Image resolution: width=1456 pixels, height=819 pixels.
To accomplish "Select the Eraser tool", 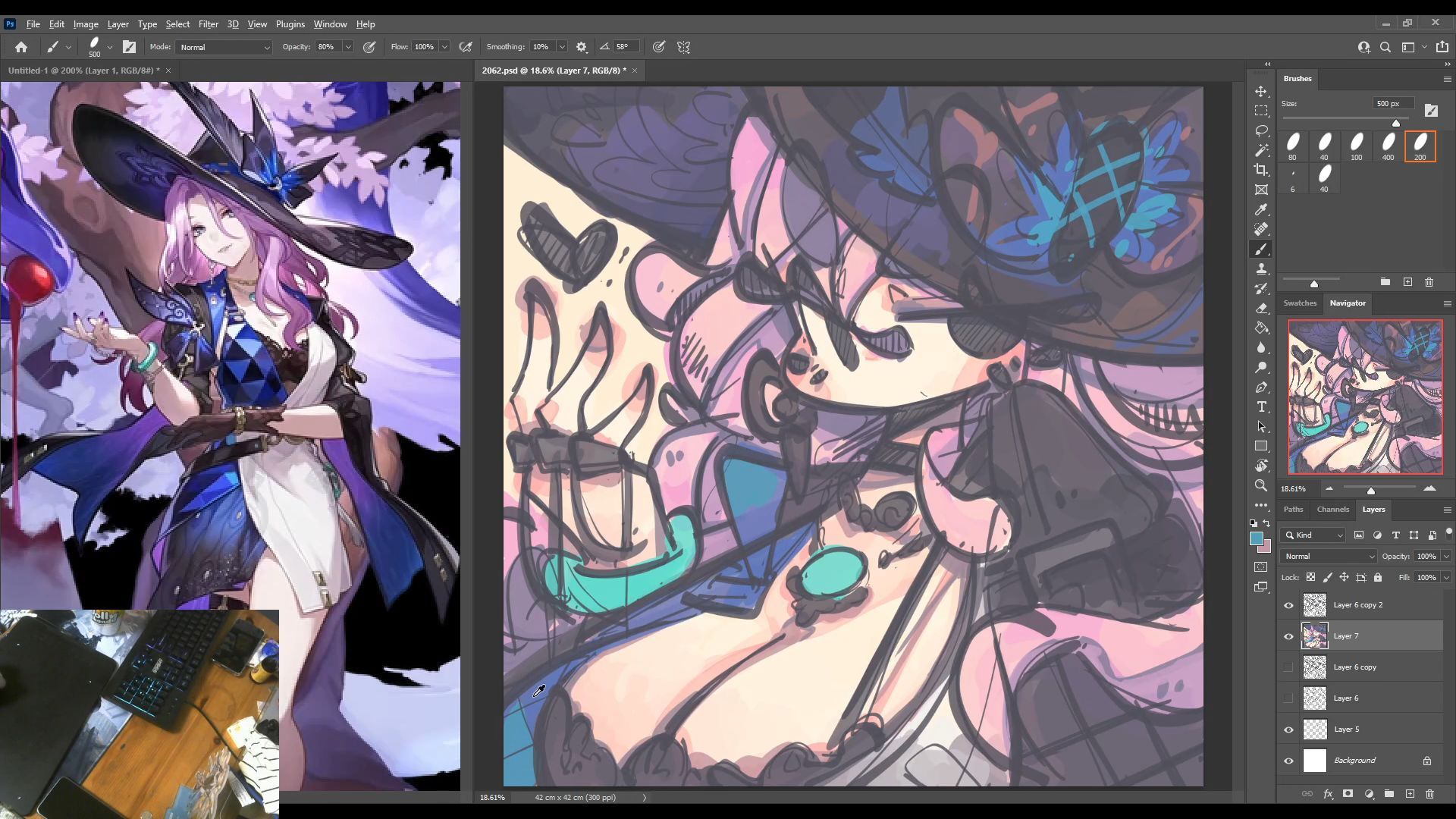I will [1261, 309].
